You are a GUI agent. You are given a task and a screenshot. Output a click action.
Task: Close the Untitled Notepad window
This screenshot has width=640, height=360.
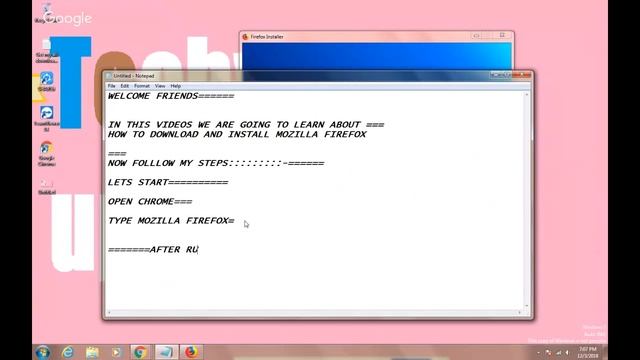pos(521,75)
